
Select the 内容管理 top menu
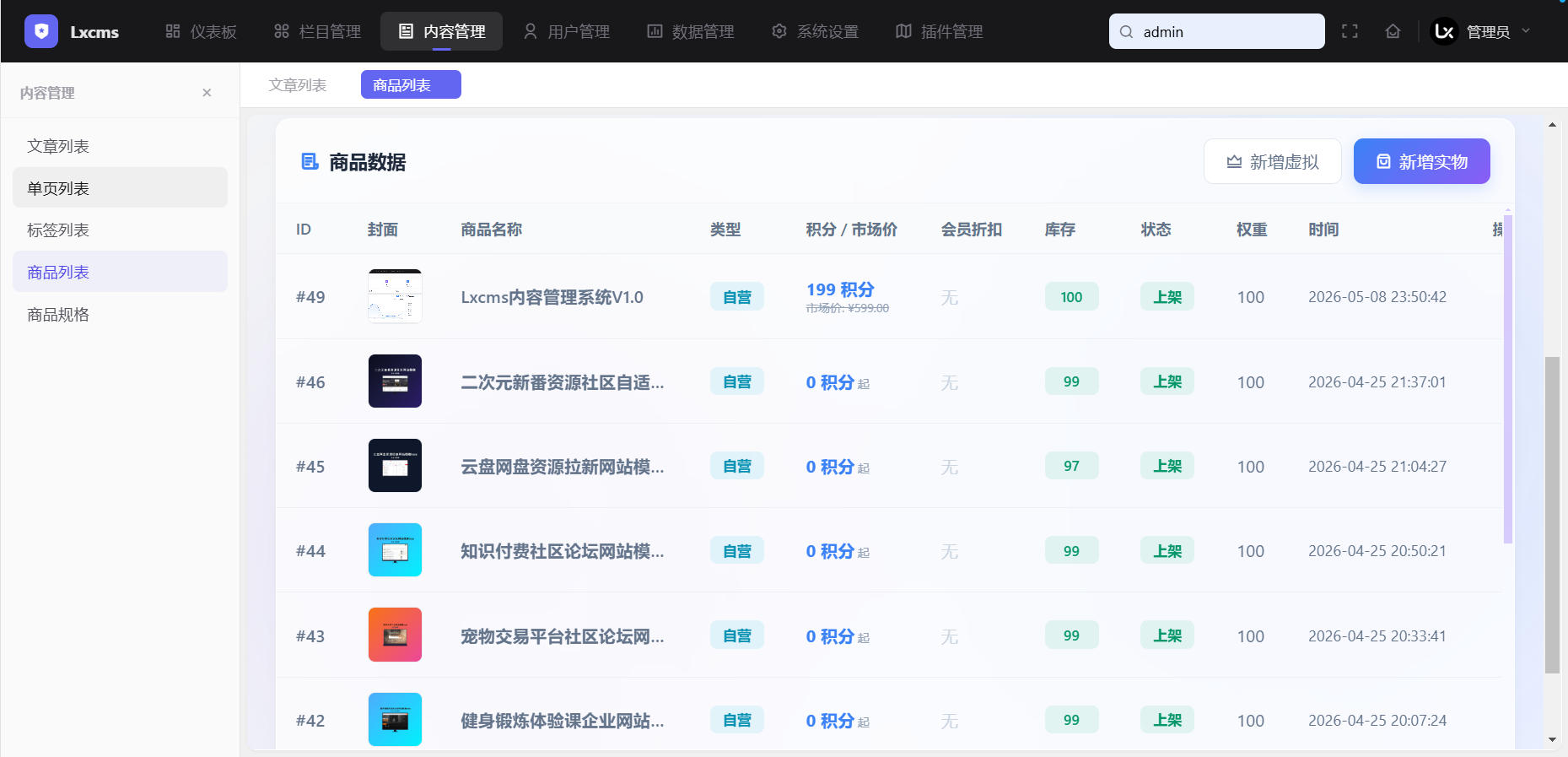(441, 31)
